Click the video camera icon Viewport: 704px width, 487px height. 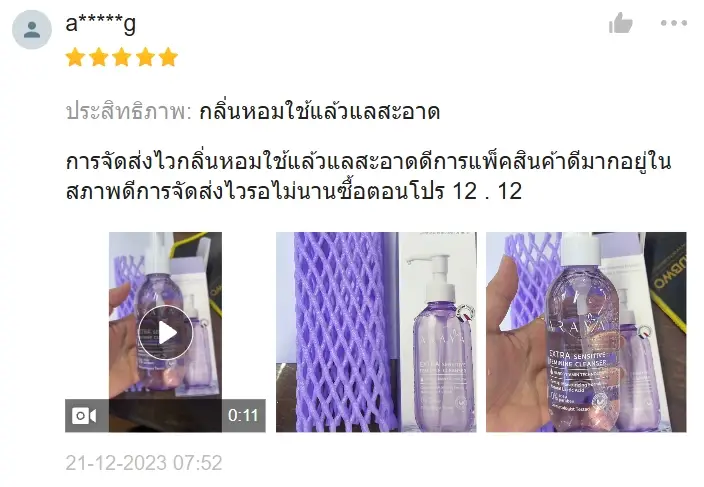(x=84, y=416)
